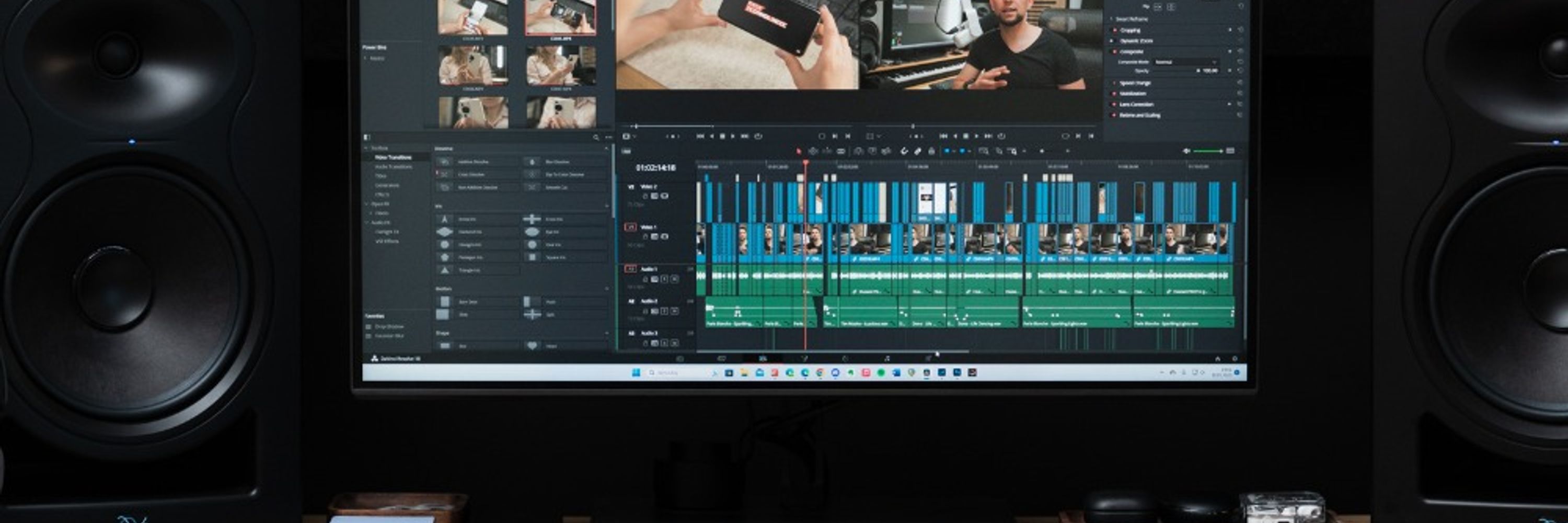1568x523 pixels.
Task: Select the Blur Dissolve transition
Action: [566, 161]
